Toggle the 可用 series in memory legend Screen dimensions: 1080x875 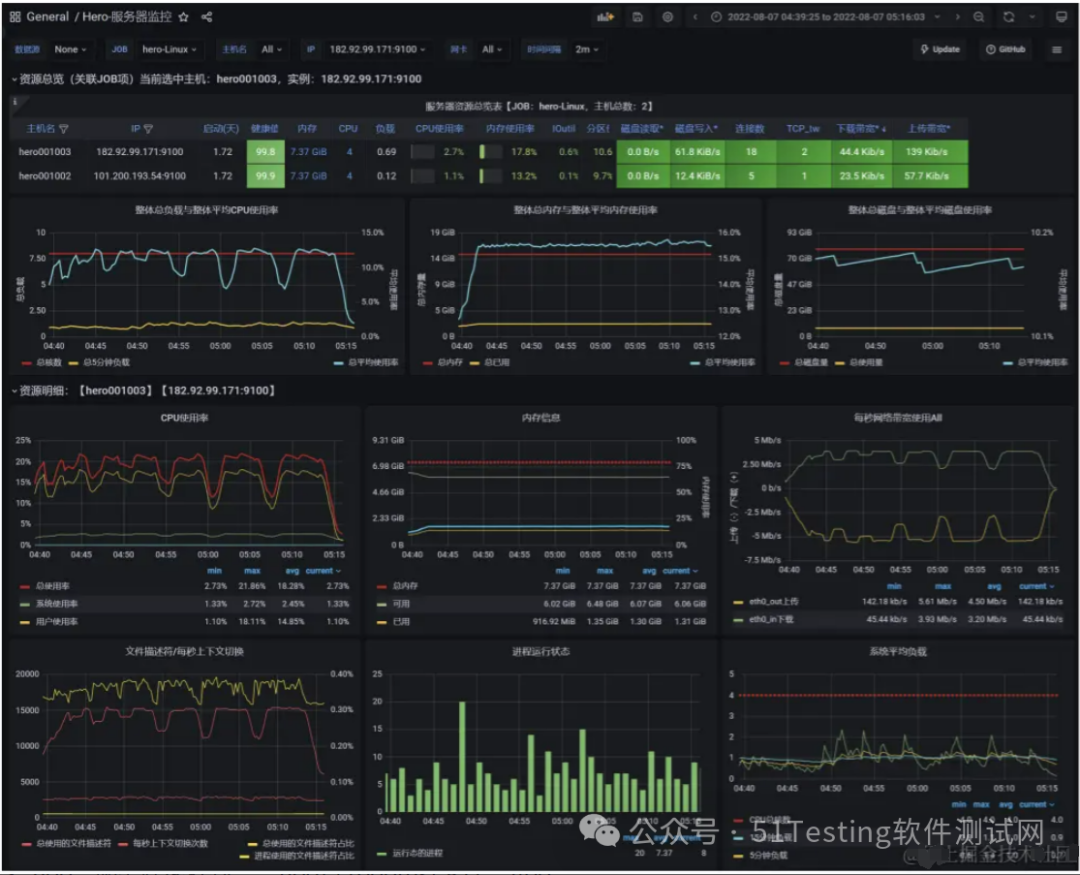point(401,604)
